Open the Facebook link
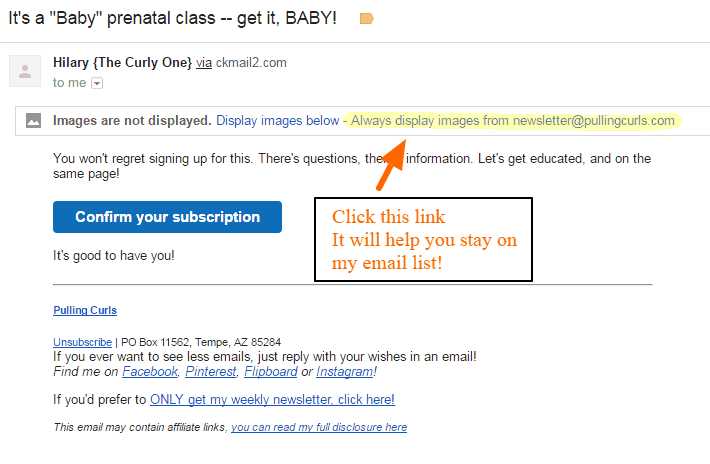 [x=150, y=372]
